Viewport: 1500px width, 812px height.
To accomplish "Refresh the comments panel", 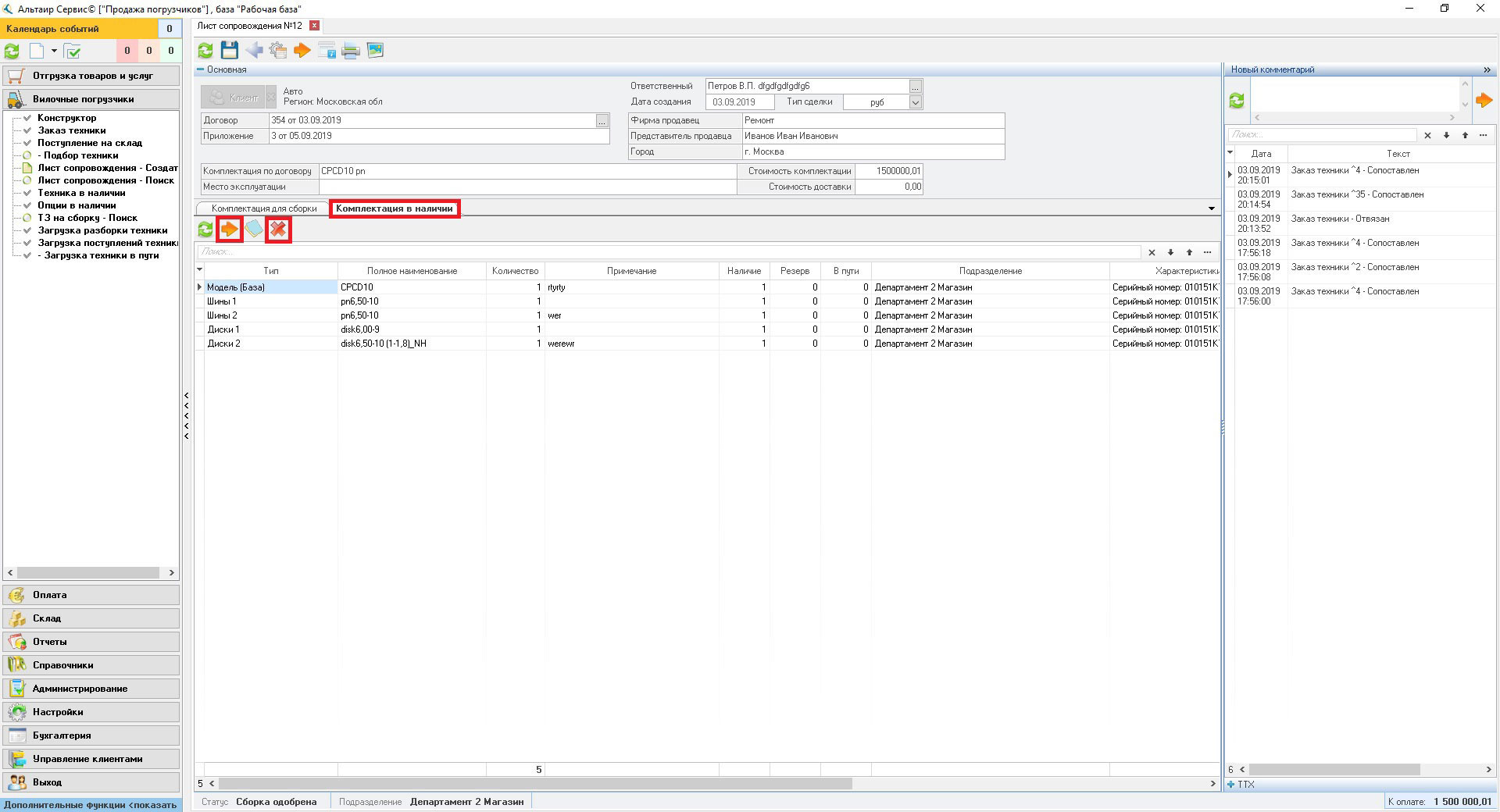I will pos(1237,100).
